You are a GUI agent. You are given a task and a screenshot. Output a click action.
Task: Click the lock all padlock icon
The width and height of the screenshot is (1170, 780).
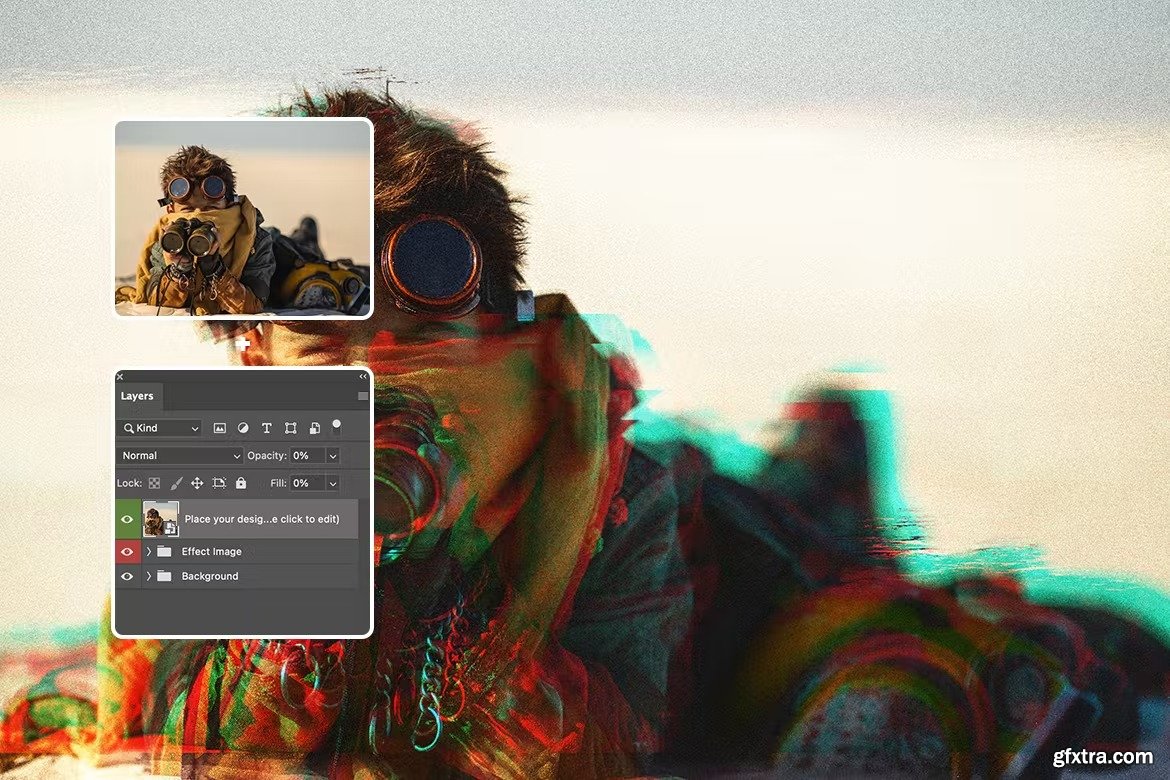click(x=241, y=483)
